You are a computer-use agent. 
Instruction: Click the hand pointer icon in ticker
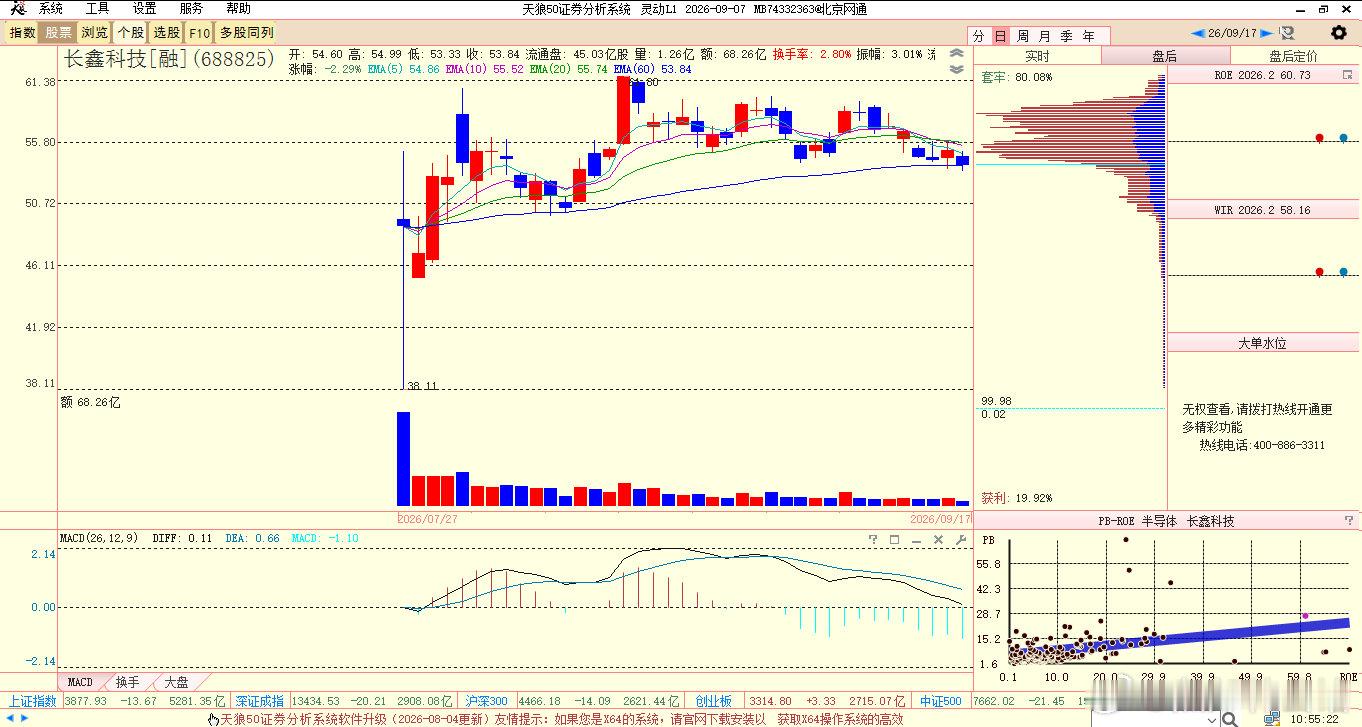pos(213,719)
